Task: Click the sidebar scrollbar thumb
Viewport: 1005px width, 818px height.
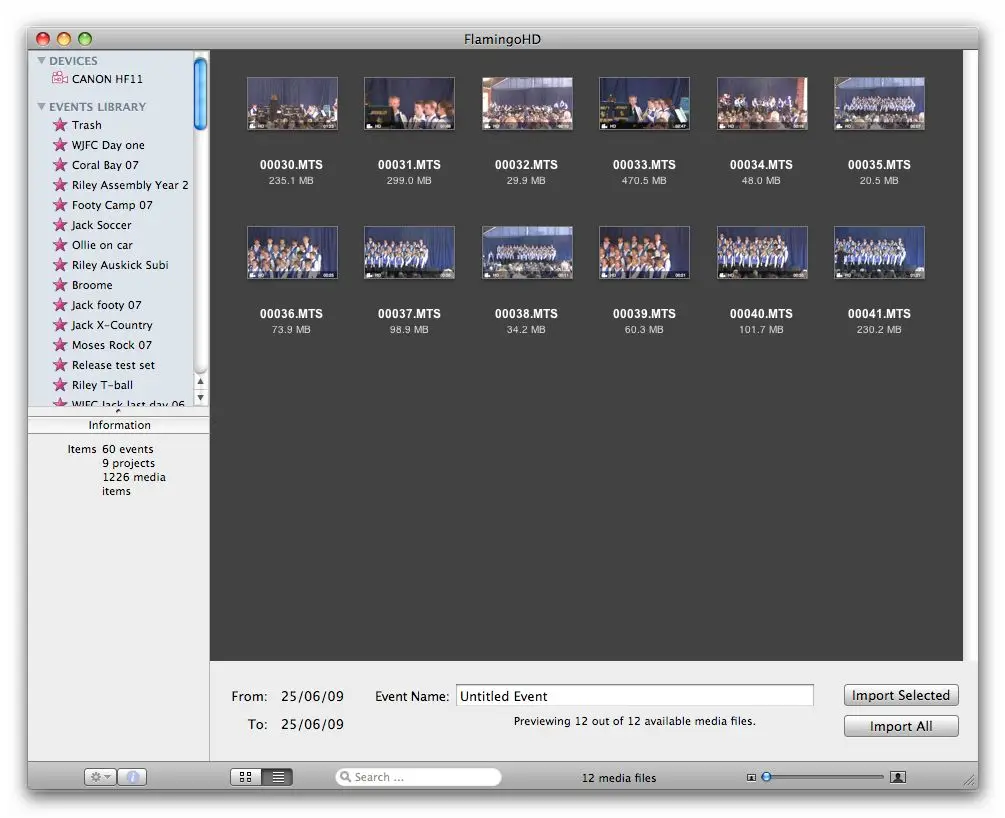Action: coord(201,94)
